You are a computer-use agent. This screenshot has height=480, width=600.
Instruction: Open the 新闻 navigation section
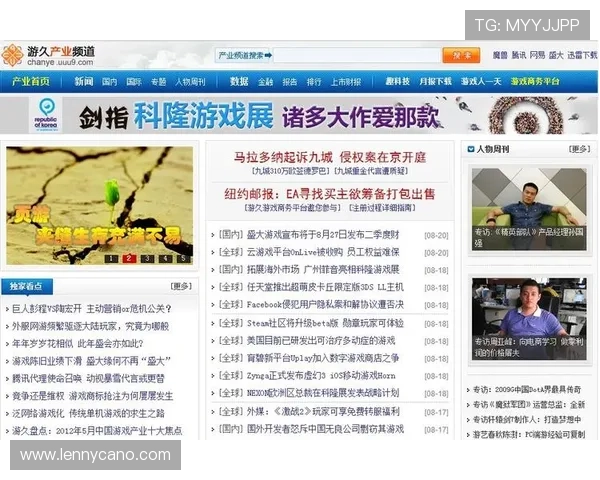84,82
